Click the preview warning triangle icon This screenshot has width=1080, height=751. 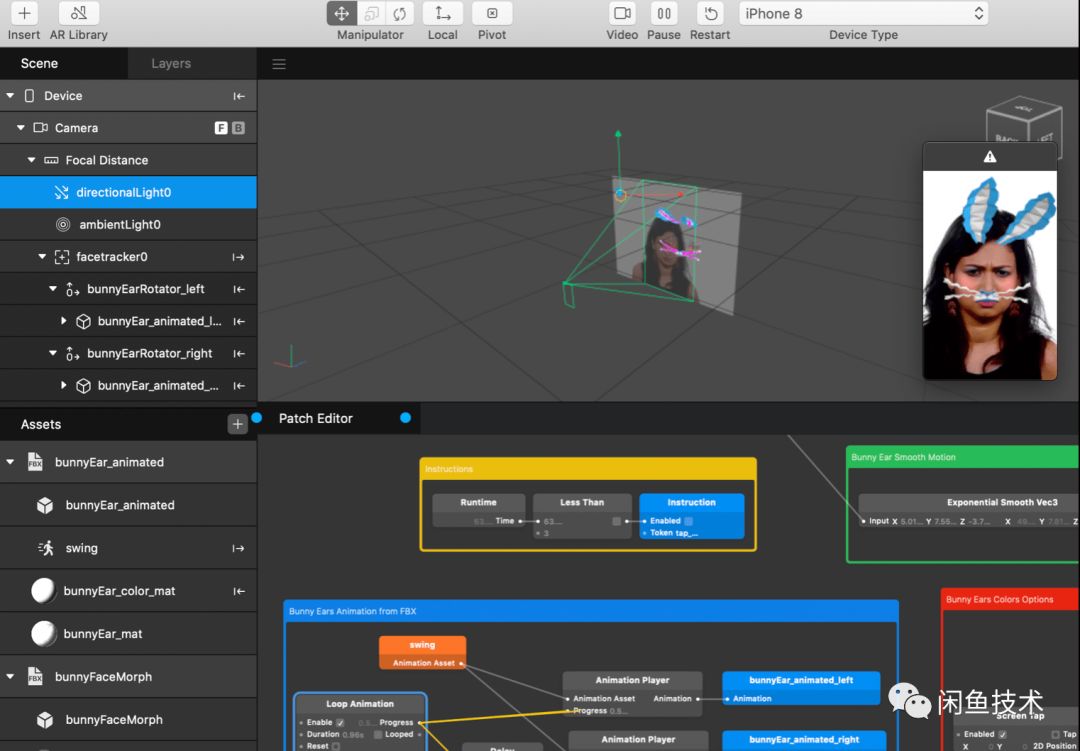990,157
